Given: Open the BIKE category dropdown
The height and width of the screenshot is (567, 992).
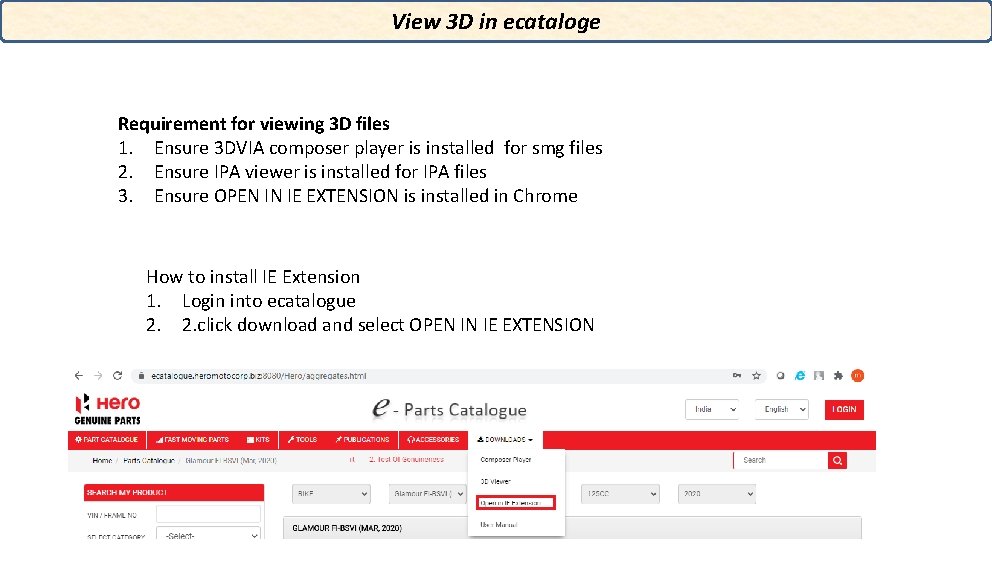Looking at the screenshot, I should 331,494.
